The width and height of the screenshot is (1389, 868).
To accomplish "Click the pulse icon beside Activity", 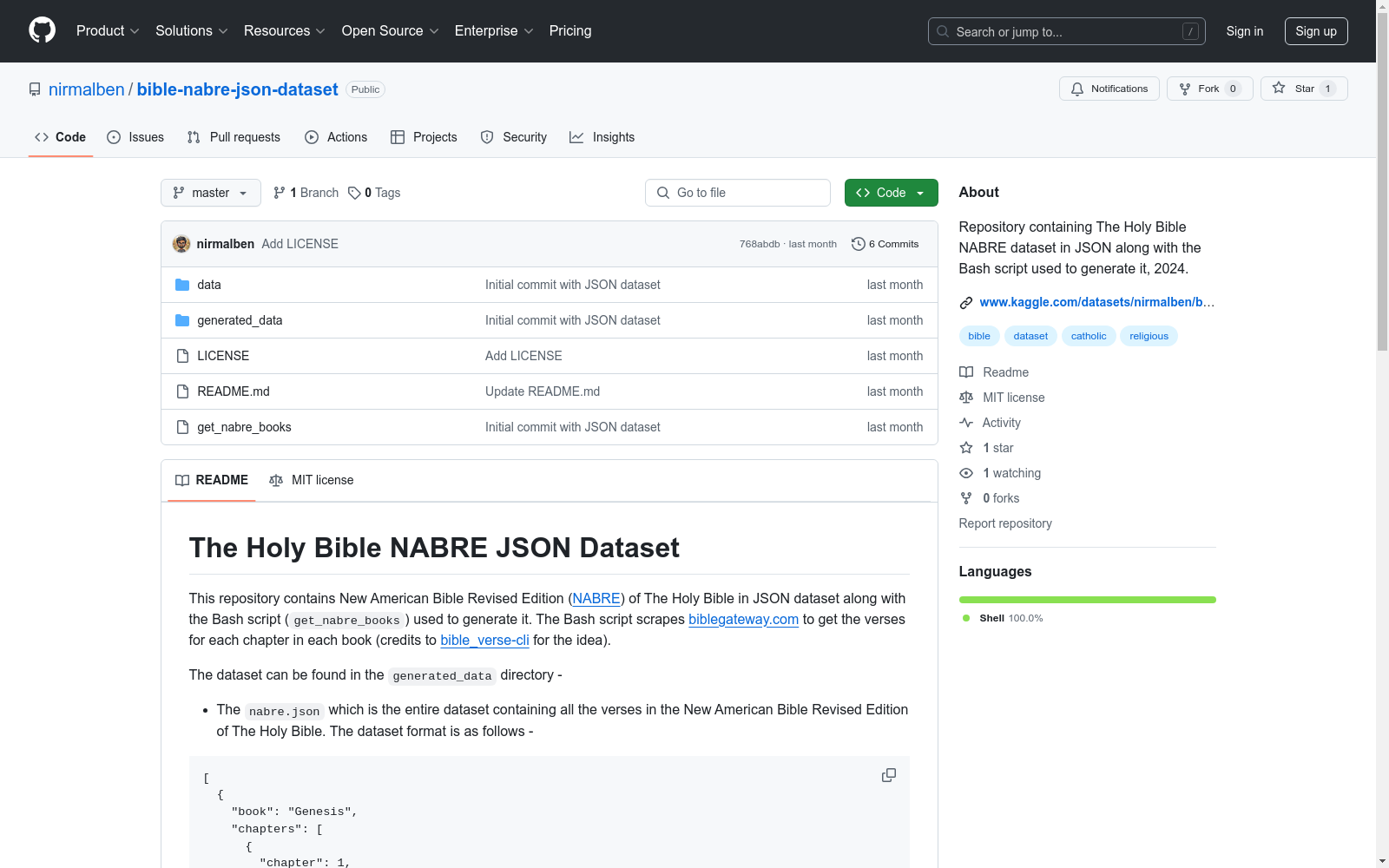I will tap(966, 423).
